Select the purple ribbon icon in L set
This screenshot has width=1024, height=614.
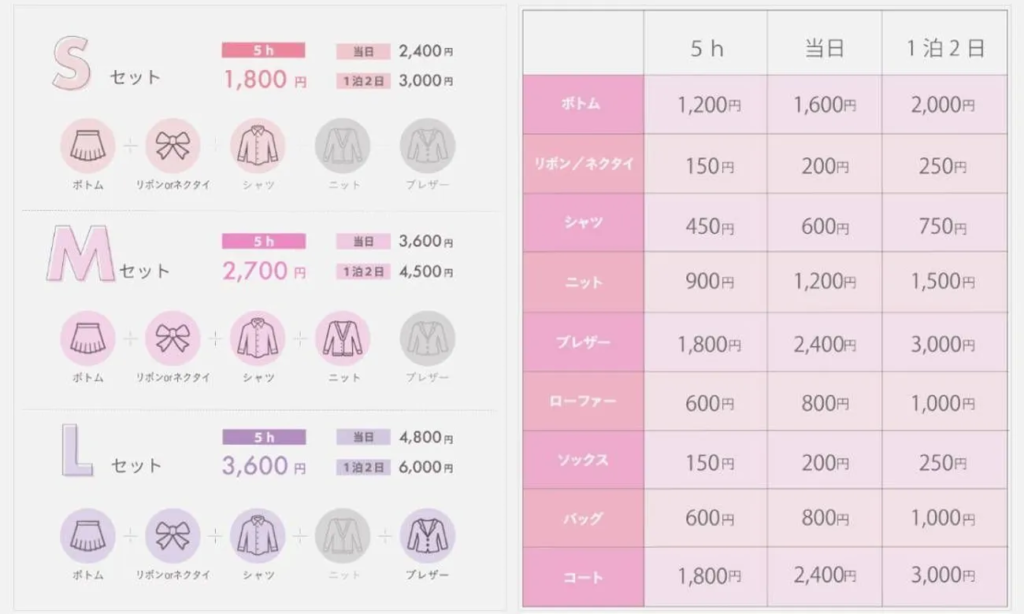pos(172,536)
